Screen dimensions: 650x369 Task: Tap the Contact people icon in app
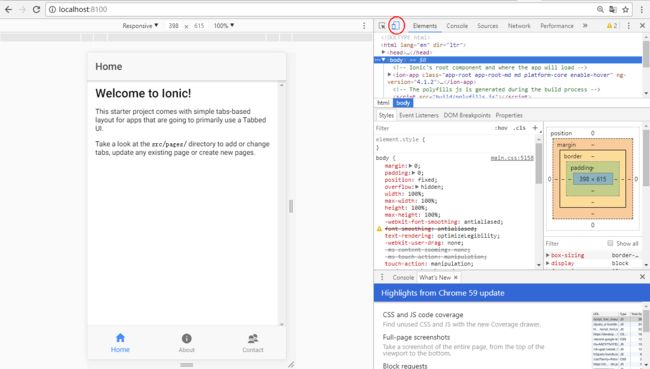tap(253, 338)
